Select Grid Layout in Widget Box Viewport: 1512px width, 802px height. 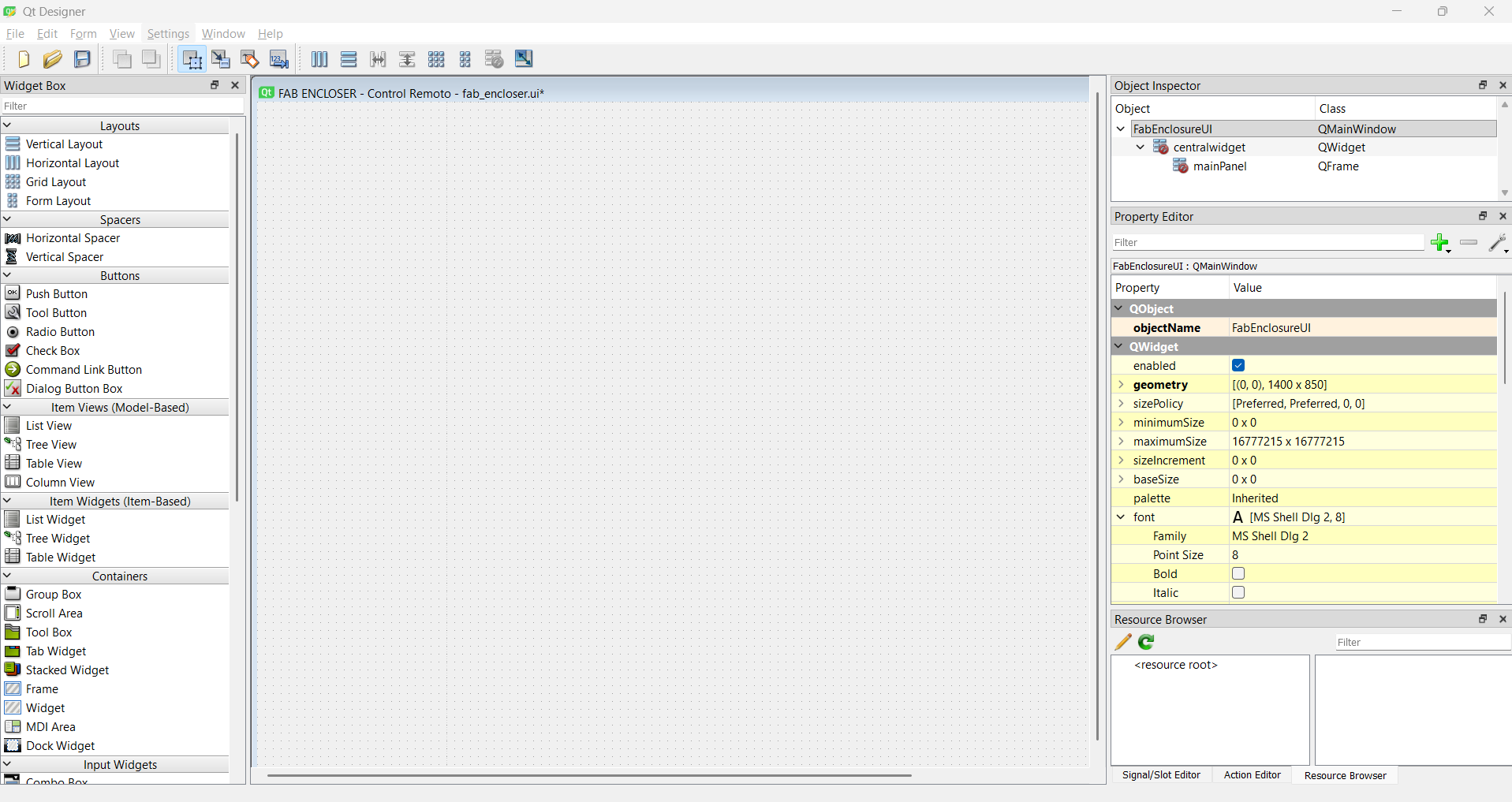click(x=56, y=182)
